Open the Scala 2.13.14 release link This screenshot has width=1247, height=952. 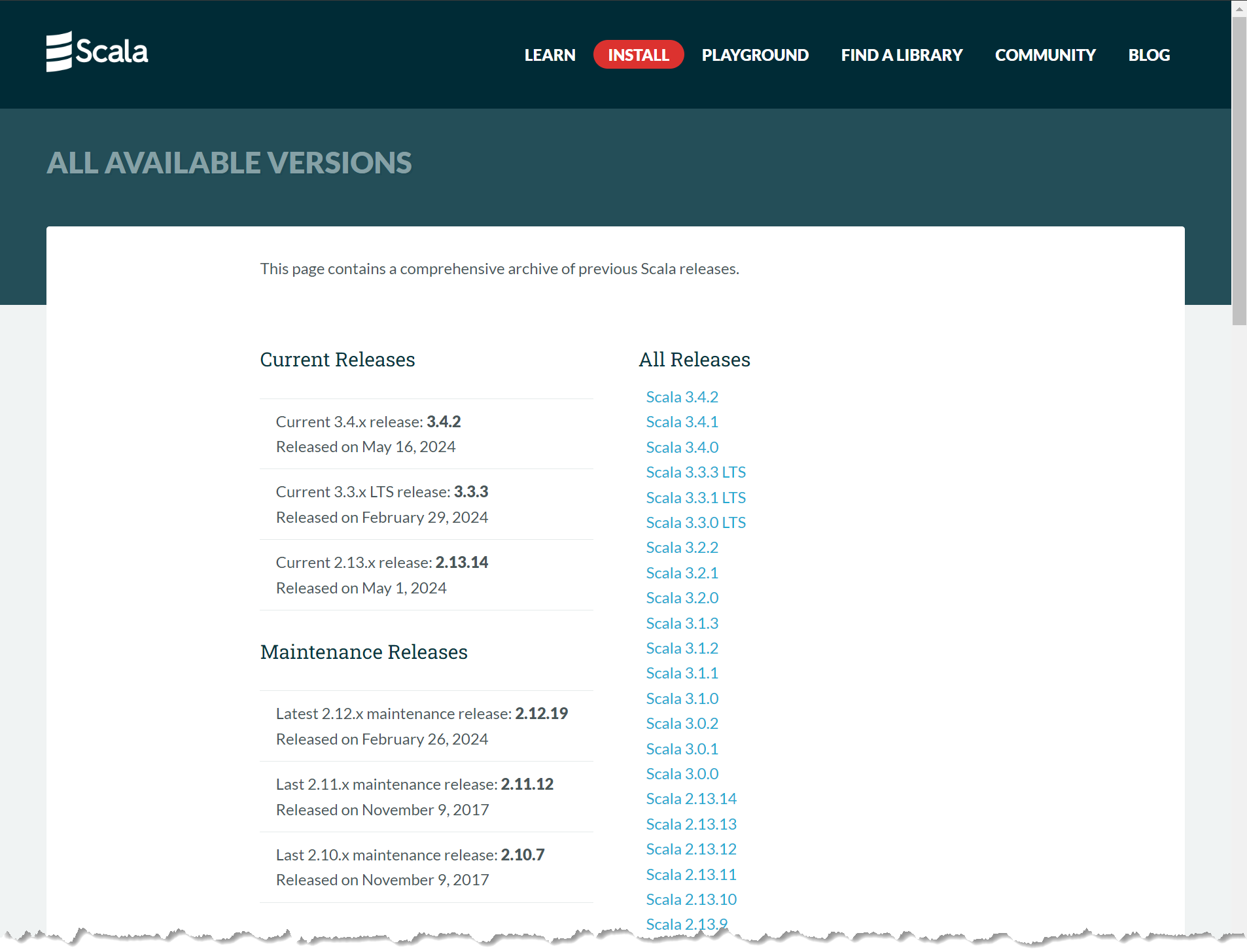(x=691, y=799)
